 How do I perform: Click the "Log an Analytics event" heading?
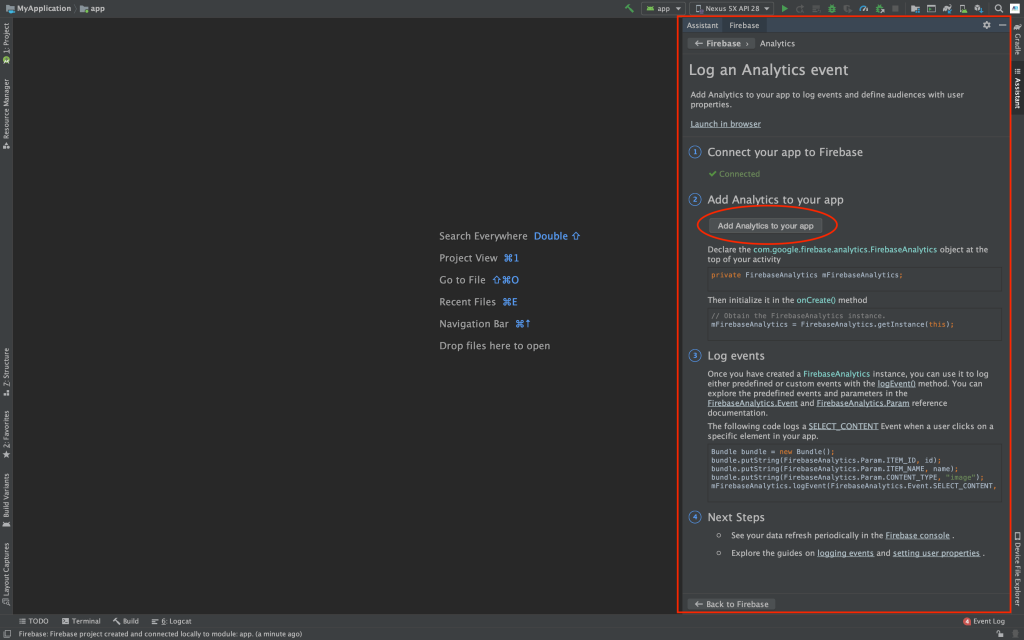pos(768,70)
